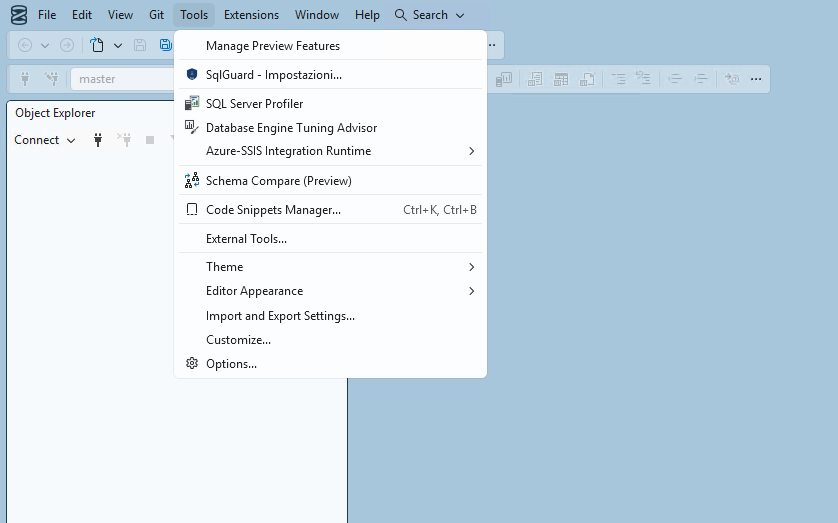The image size is (838, 523).
Task: Click the SSMS application logo icon
Action: pos(19,15)
